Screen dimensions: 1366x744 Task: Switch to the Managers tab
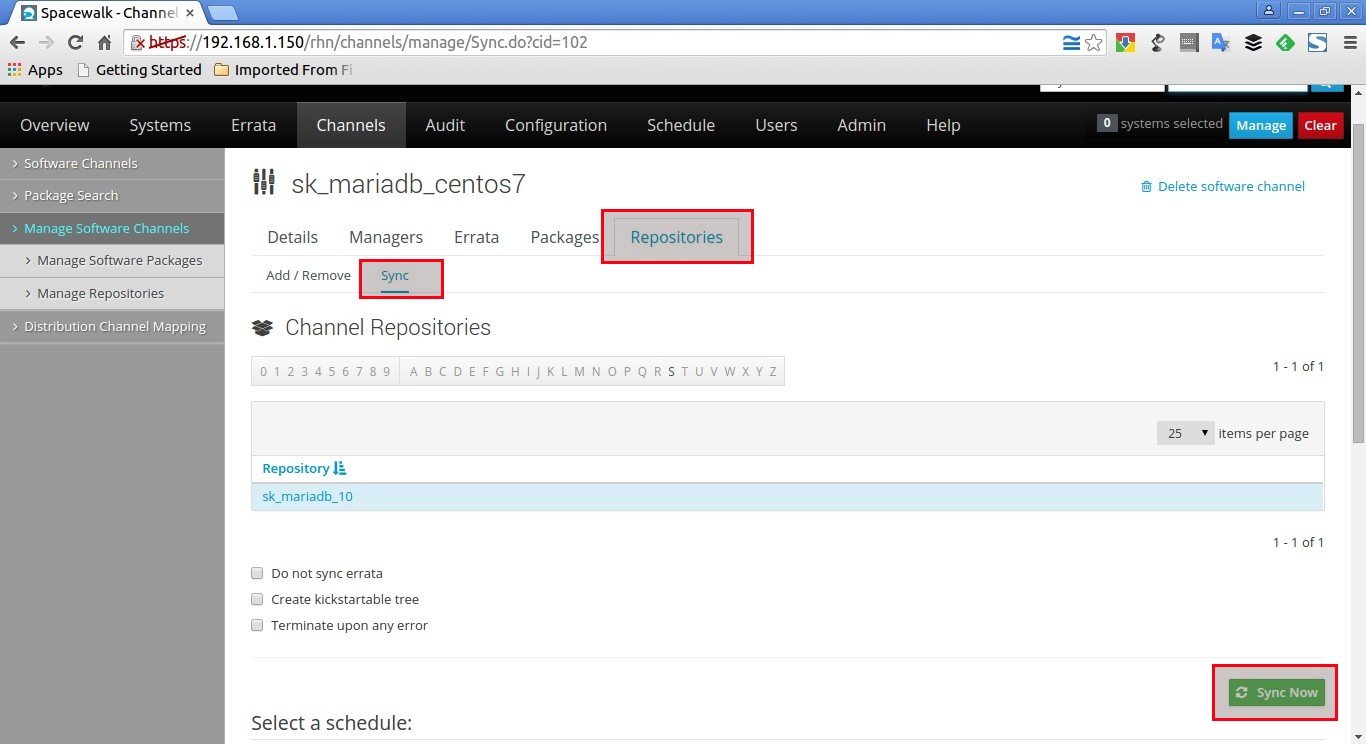click(386, 237)
